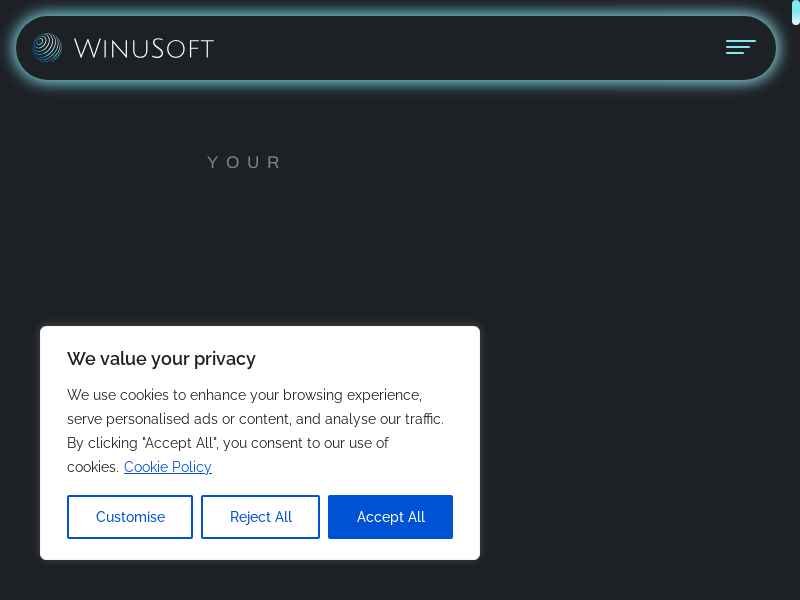This screenshot has width=800, height=600.
Task: Click the "YOUR" hero heading text
Action: pos(245,162)
